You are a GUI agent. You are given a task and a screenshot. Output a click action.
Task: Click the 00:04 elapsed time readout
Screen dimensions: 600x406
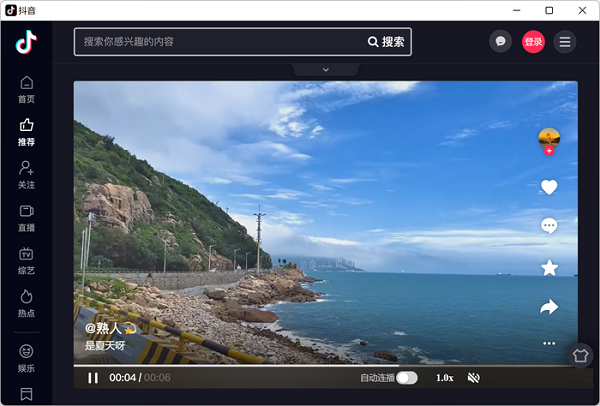click(122, 378)
